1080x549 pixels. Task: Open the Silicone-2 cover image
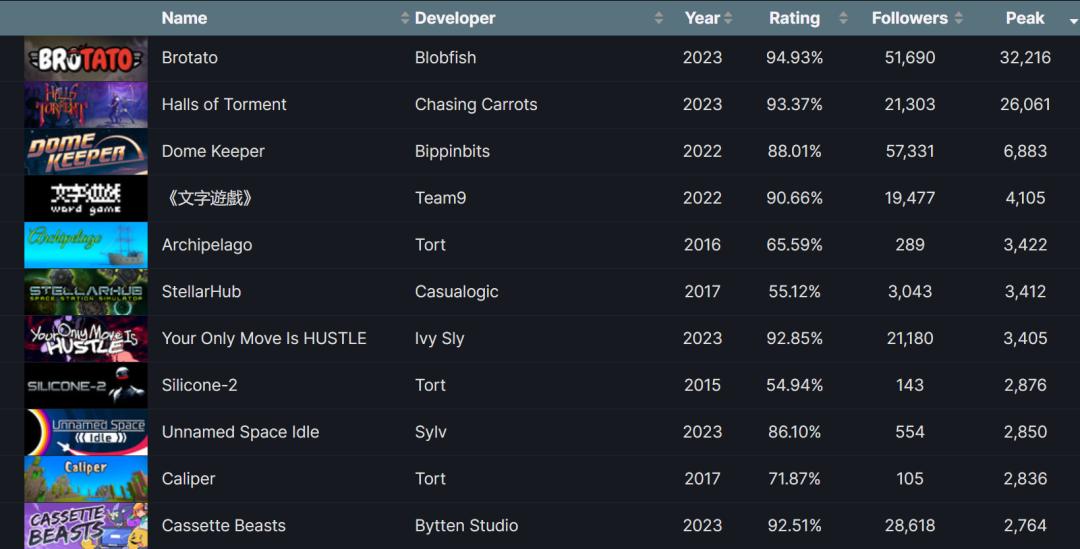85,386
